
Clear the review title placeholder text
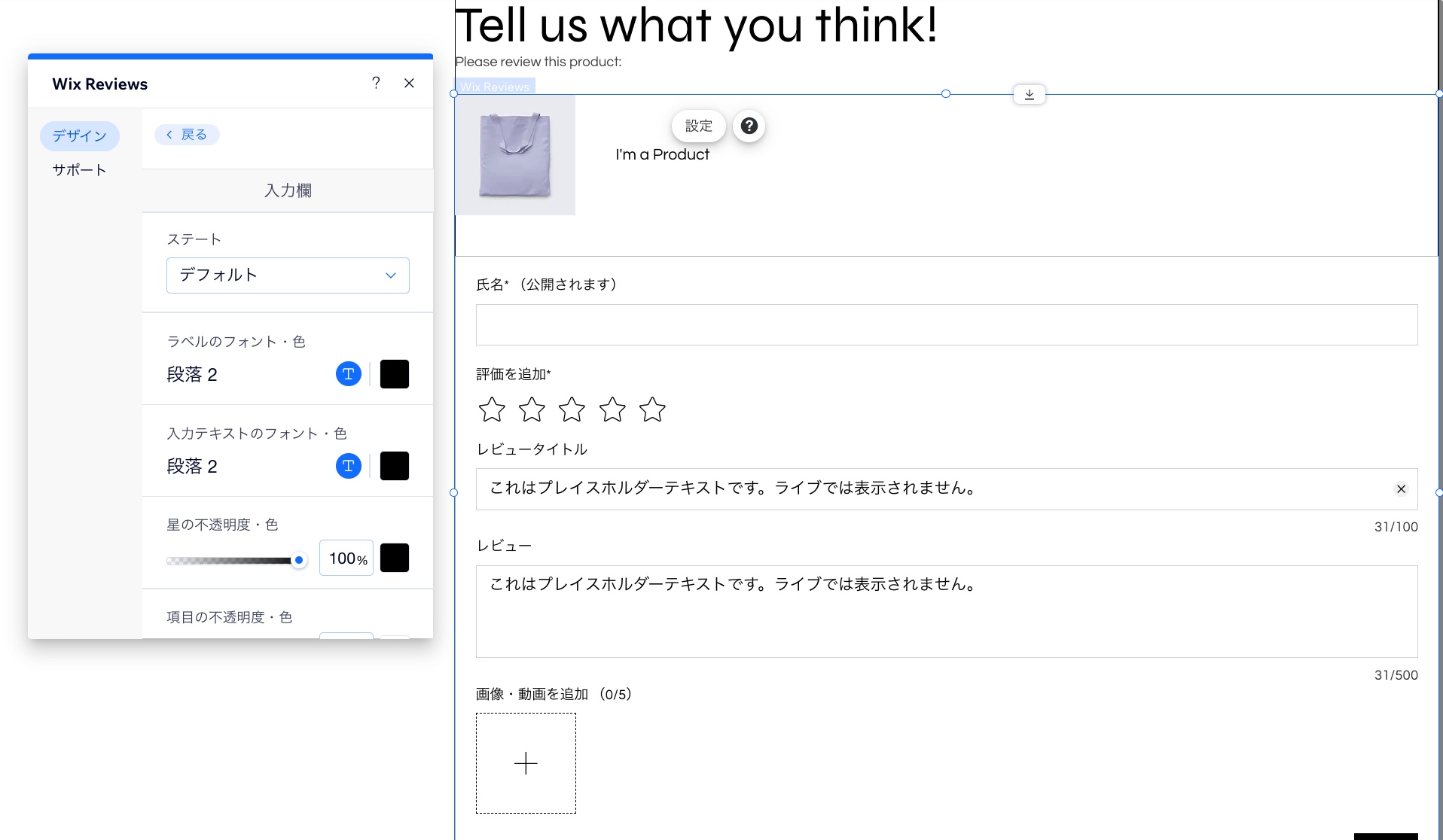(1401, 489)
